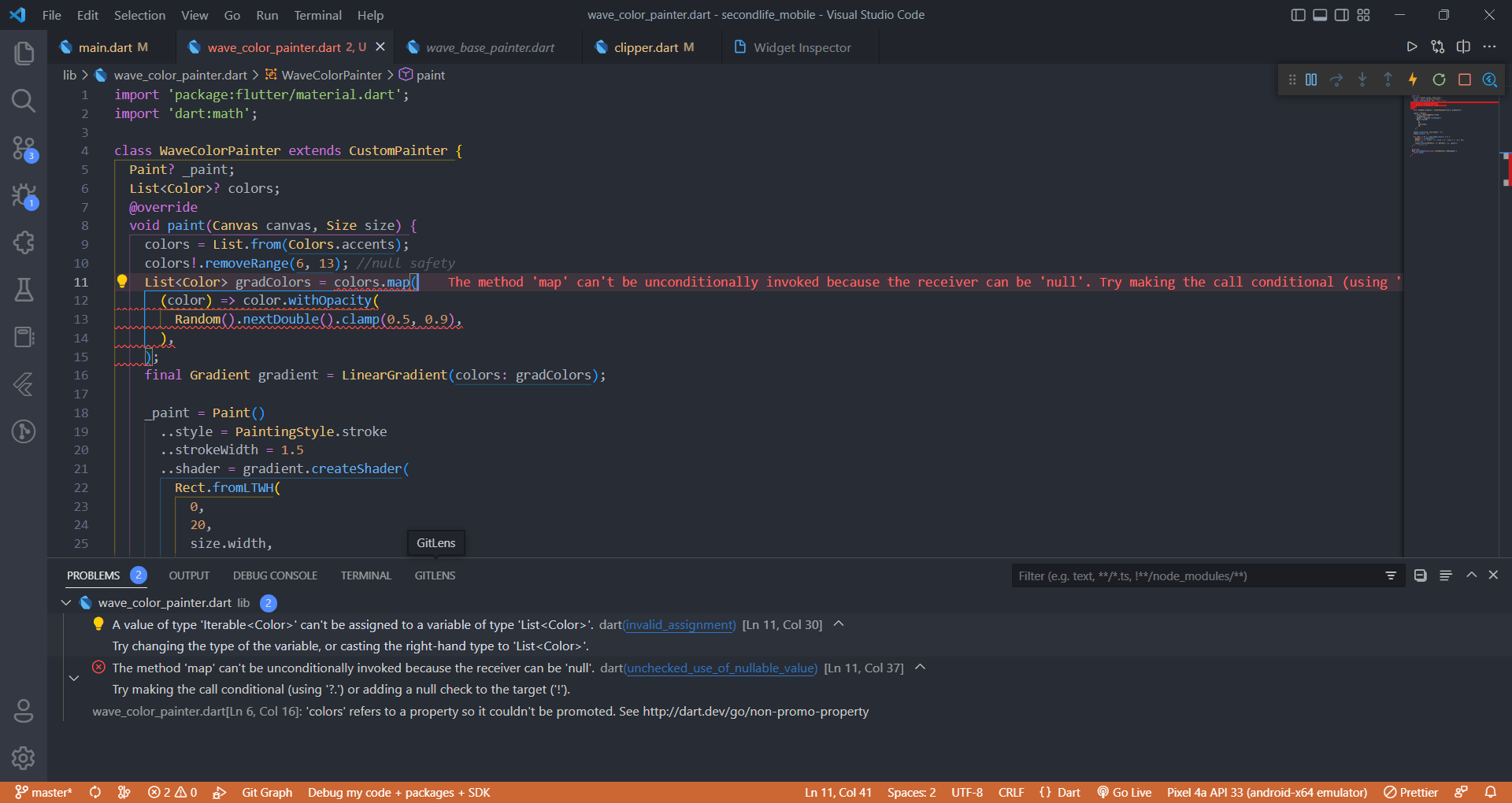Open the Terminal menu
1512x803 pixels.
(x=317, y=15)
